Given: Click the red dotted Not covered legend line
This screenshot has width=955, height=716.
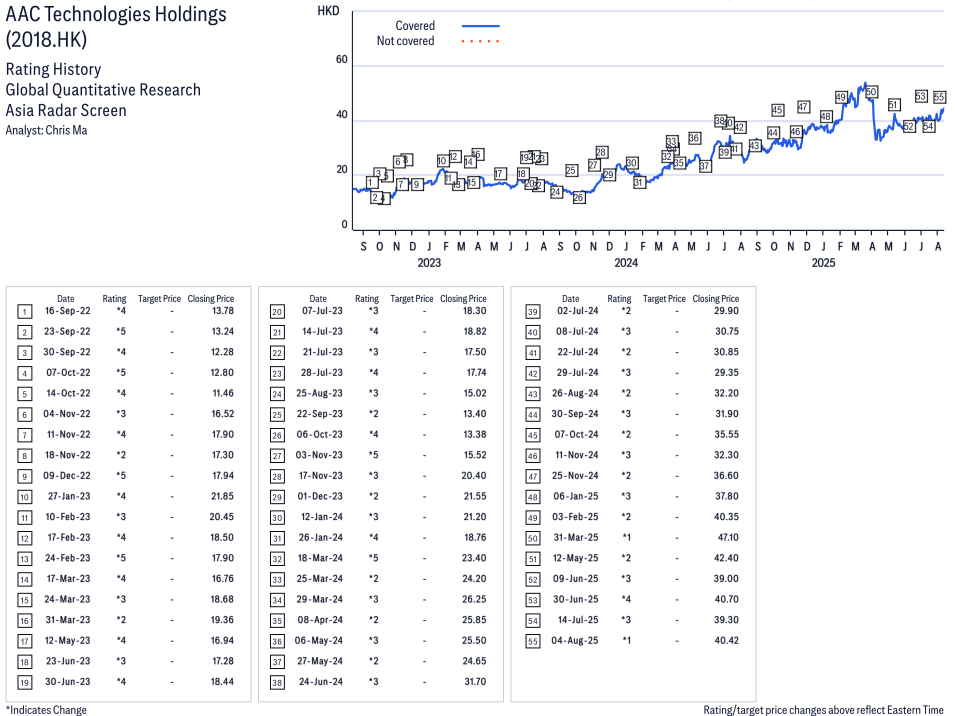Looking at the screenshot, I should click(x=481, y=41).
